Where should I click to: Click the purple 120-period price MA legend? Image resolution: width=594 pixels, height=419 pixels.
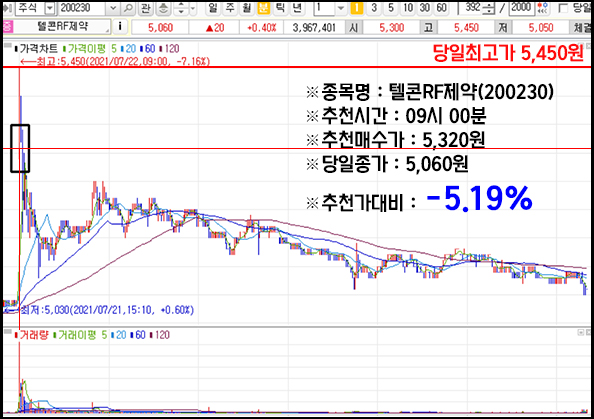170,48
